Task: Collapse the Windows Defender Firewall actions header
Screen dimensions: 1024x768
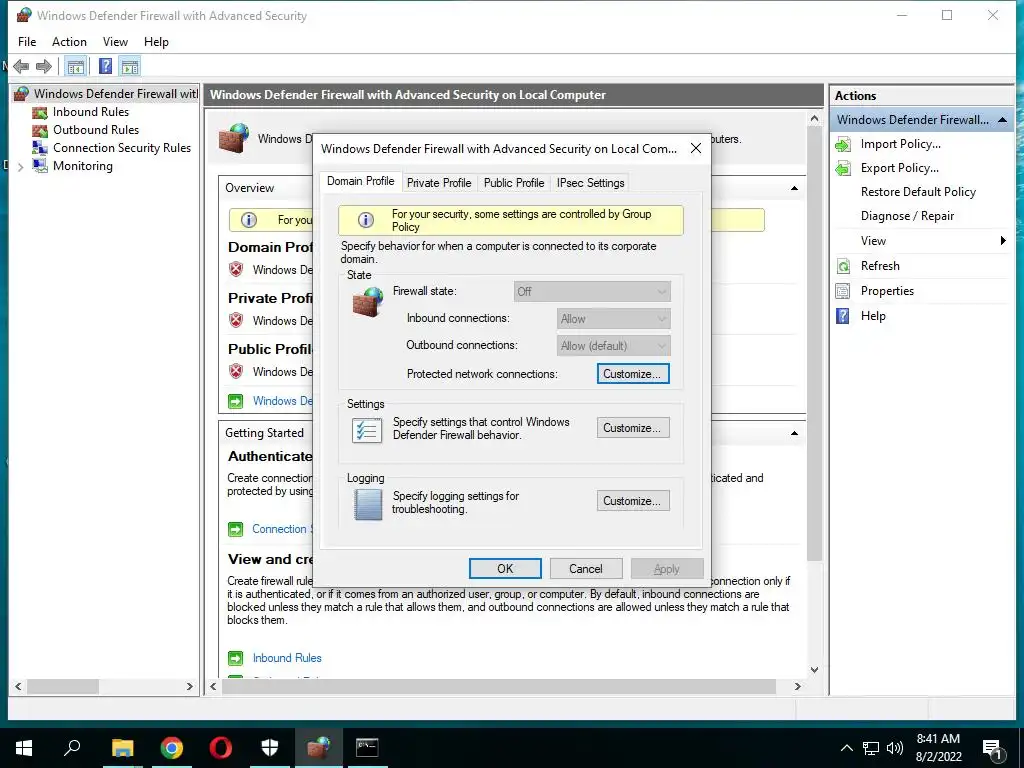Action: pyautogui.click(x=1002, y=120)
